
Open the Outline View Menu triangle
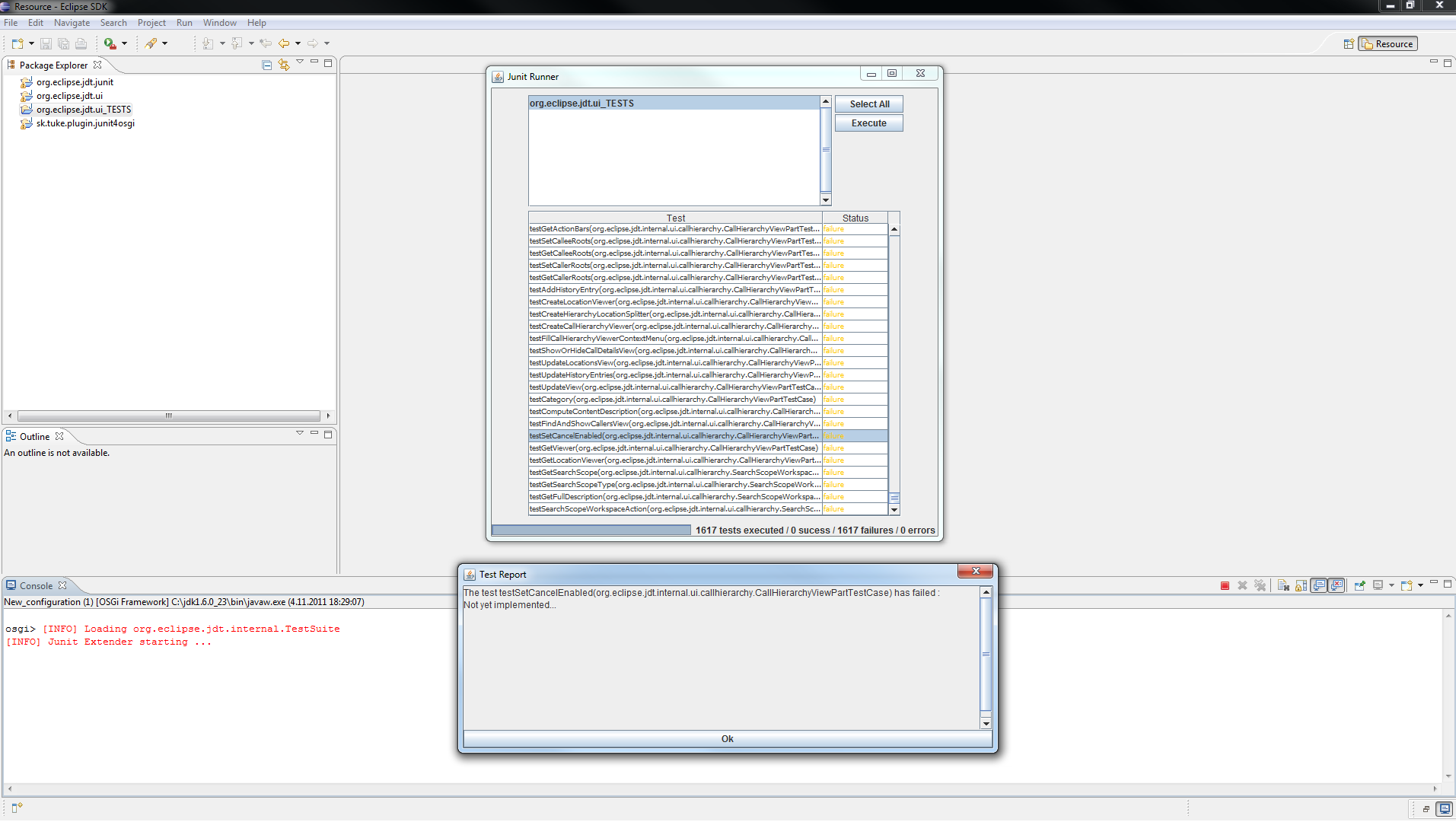[300, 432]
